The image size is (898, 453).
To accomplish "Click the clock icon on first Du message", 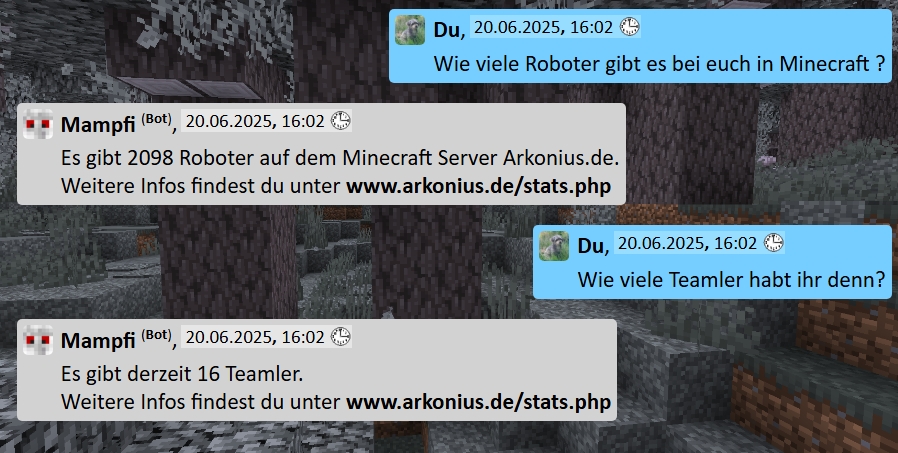I will click(x=629, y=27).
